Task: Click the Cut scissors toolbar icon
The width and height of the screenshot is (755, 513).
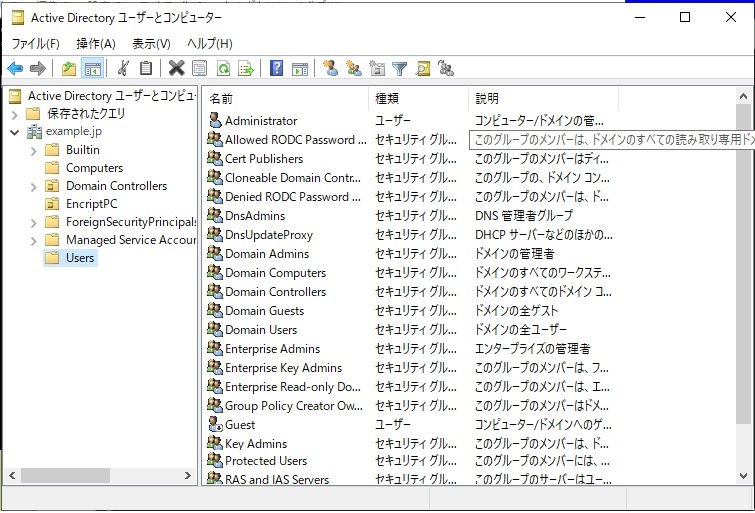Action: 123,68
